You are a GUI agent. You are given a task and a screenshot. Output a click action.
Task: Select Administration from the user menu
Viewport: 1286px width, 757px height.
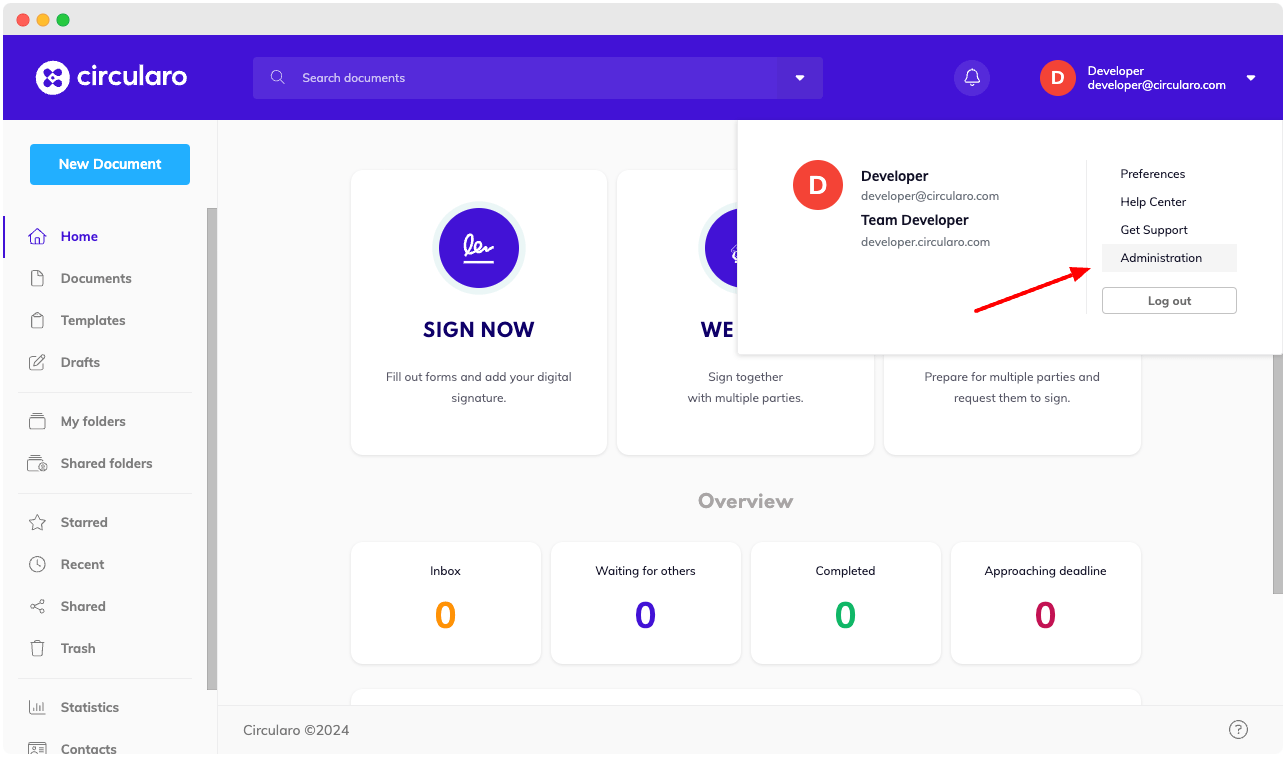click(x=1161, y=258)
